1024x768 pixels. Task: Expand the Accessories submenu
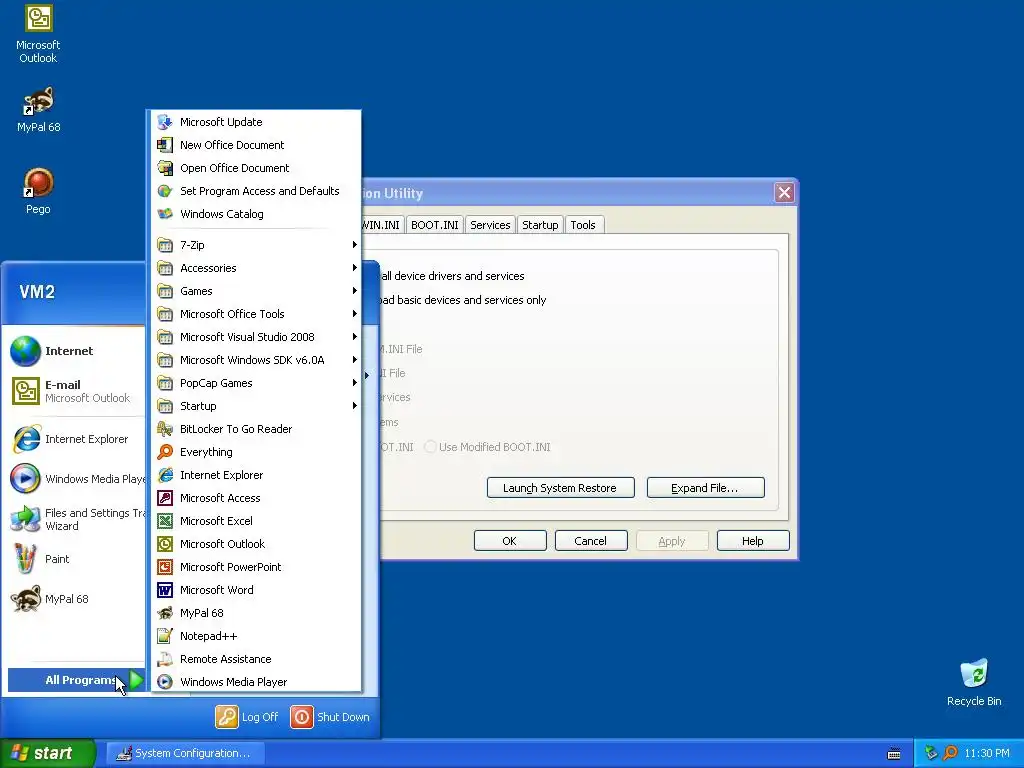click(256, 268)
